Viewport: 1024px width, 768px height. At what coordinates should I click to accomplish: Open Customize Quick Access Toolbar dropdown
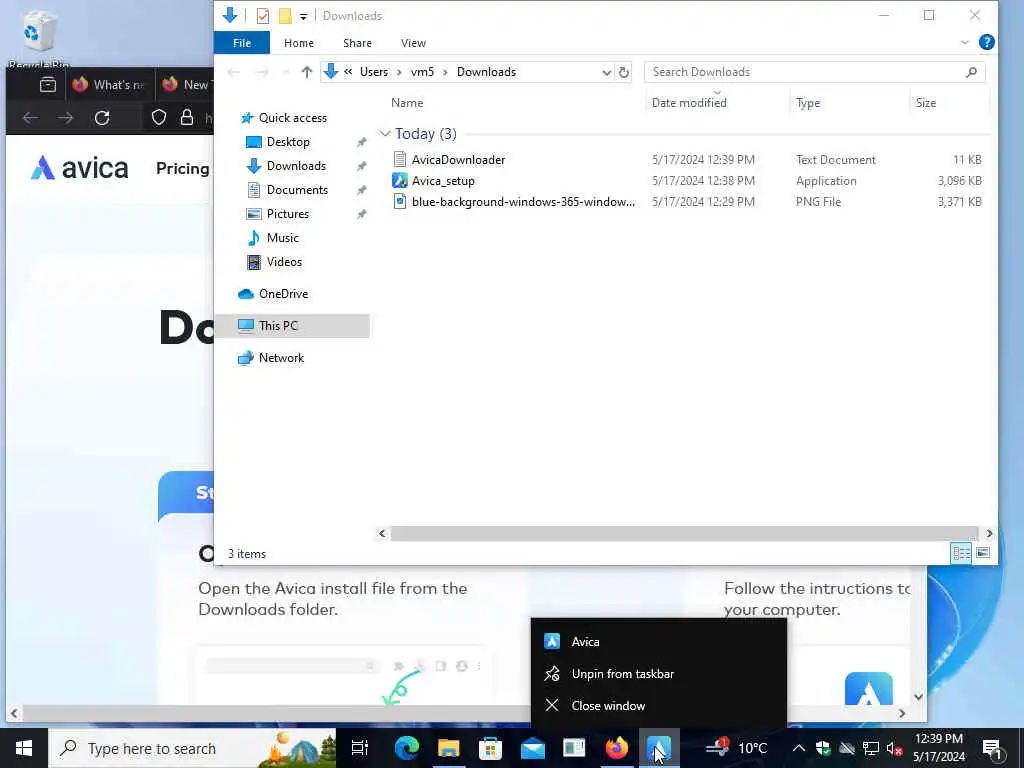pos(303,16)
